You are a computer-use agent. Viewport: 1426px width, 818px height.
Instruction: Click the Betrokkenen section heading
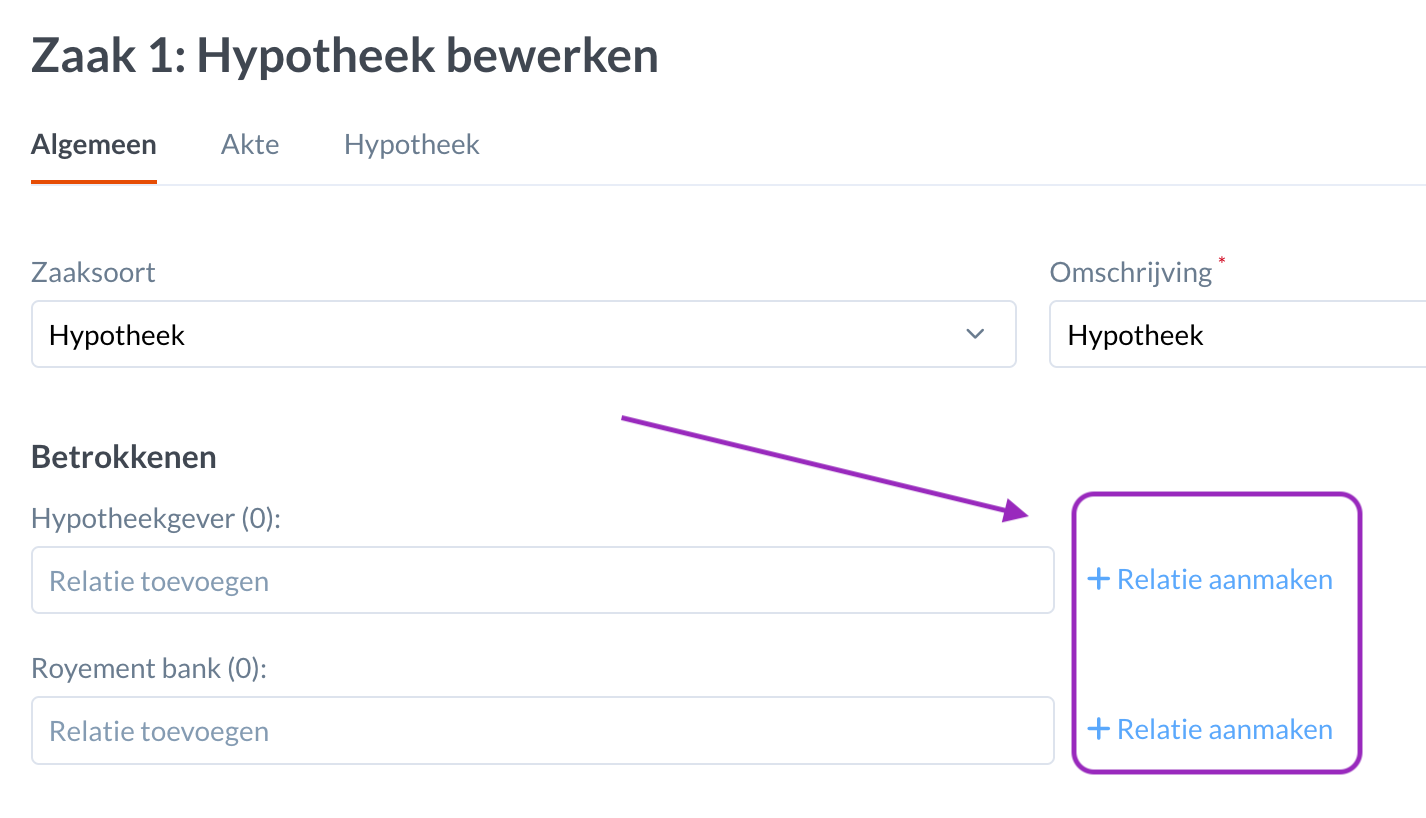click(x=124, y=457)
